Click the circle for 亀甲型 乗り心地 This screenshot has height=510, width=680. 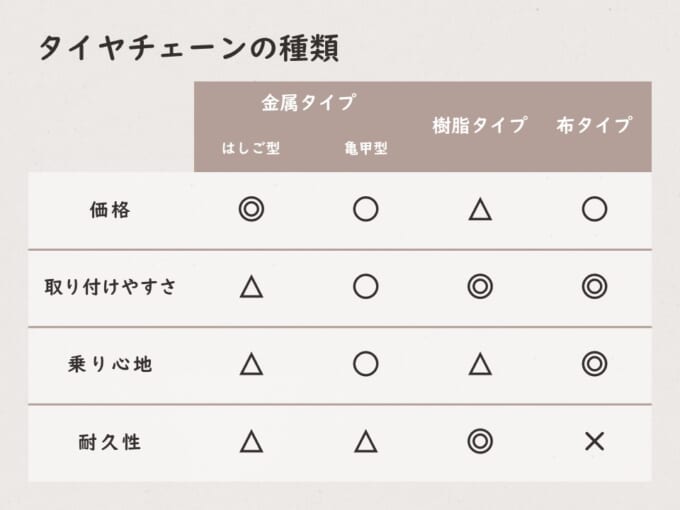click(366, 364)
